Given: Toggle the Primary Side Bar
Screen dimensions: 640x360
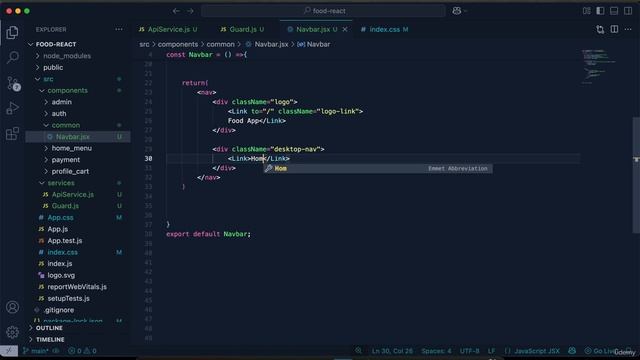Looking at the screenshot, I should point(600,11).
